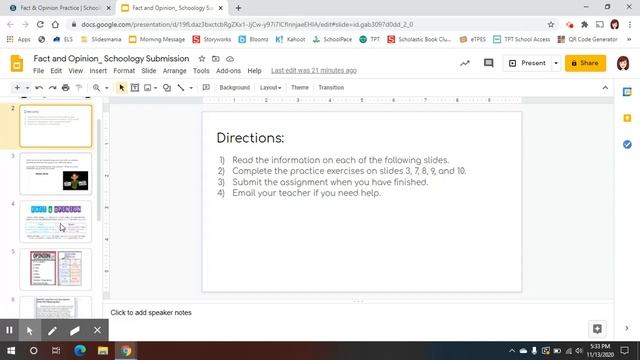This screenshot has width=640, height=360.
Task: Click the cloud saved status icon
Action: point(230,59)
